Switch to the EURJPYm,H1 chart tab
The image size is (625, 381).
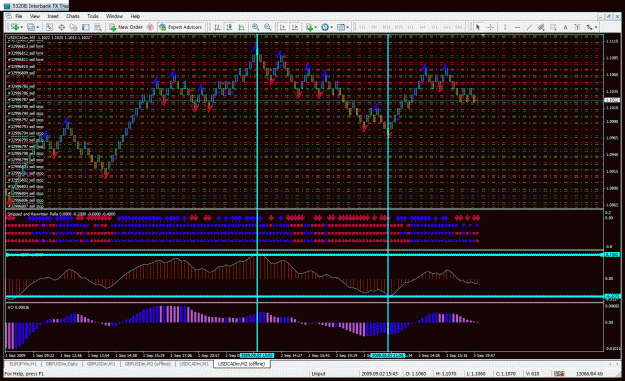tap(23, 364)
